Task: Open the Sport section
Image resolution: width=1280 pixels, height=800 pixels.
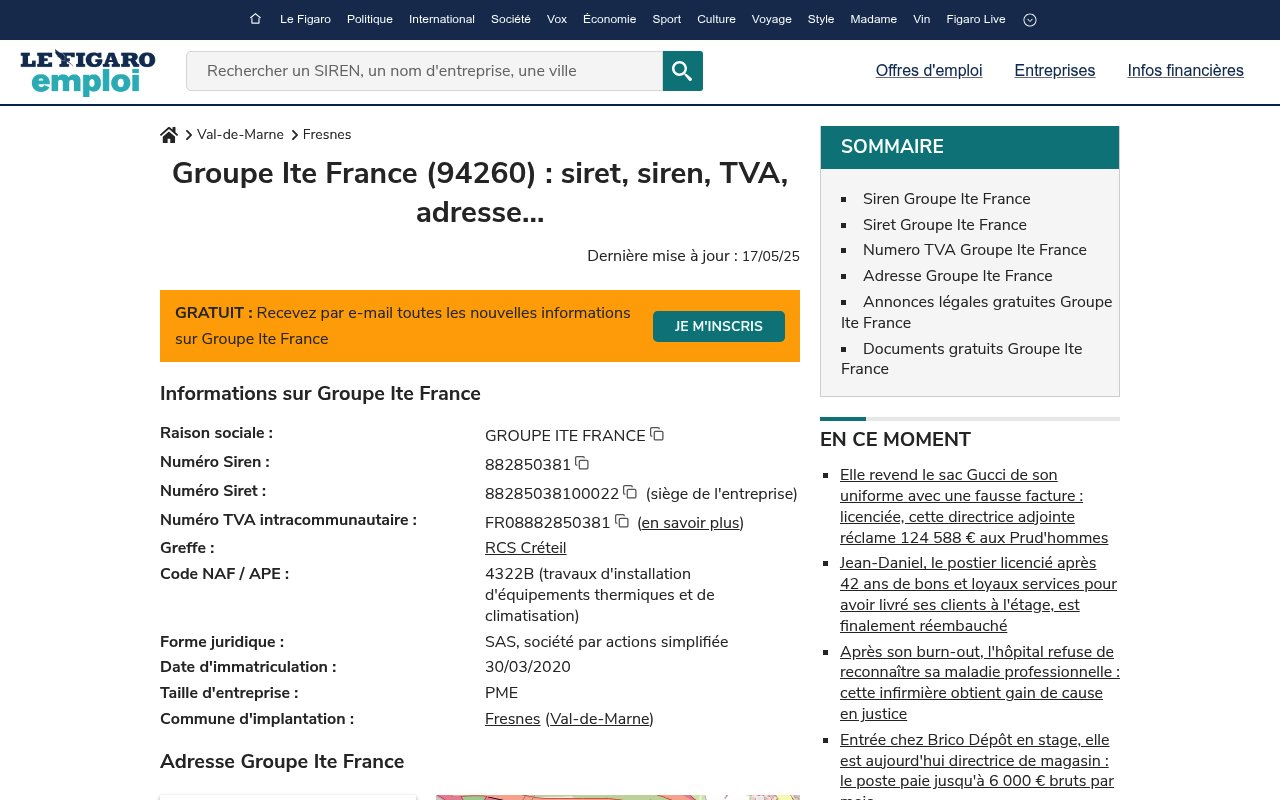Action: [x=667, y=19]
